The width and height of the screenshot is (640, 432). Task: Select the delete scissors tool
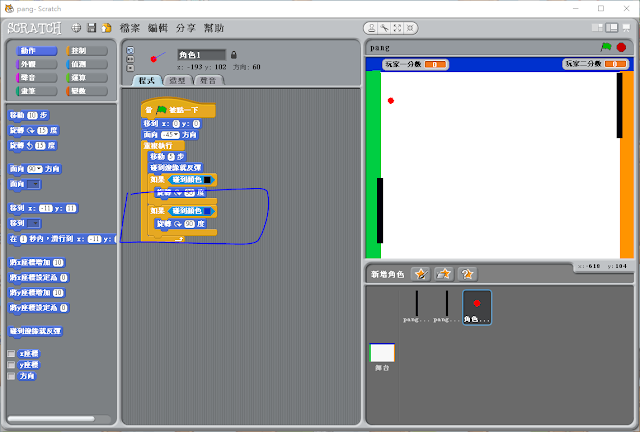pyautogui.click(x=384, y=28)
